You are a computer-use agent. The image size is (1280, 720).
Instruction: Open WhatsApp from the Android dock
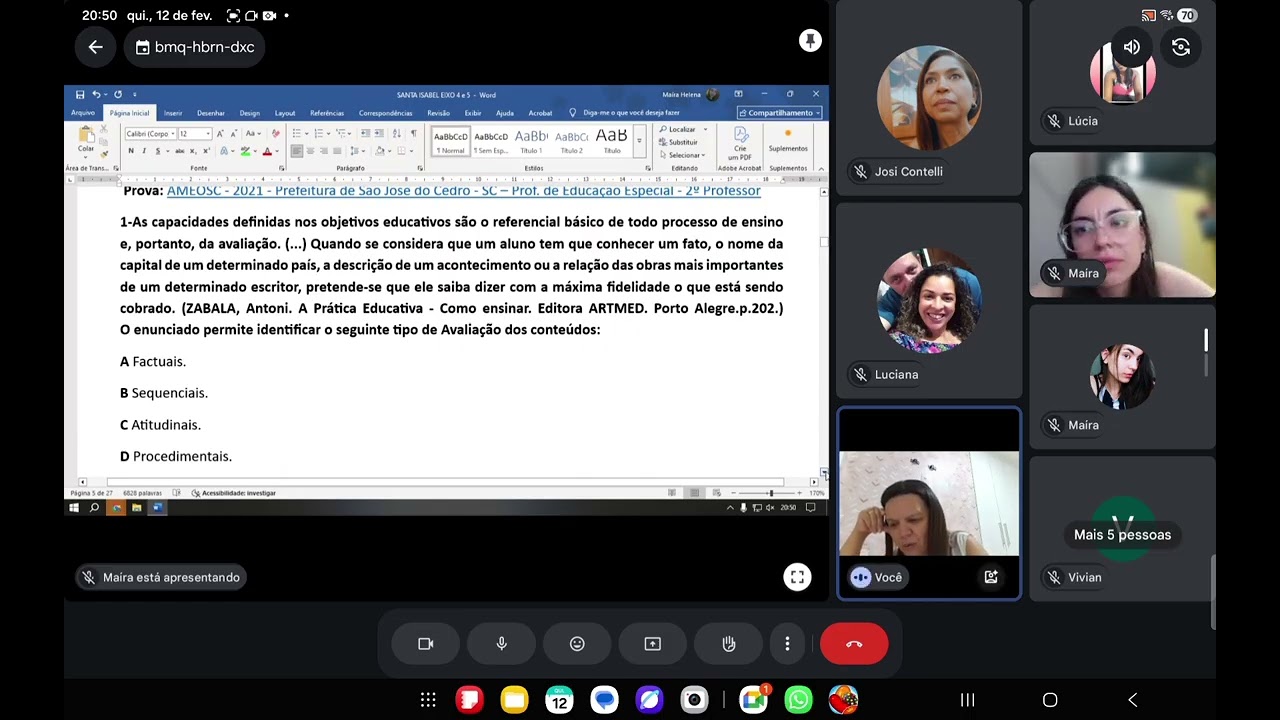(x=798, y=700)
